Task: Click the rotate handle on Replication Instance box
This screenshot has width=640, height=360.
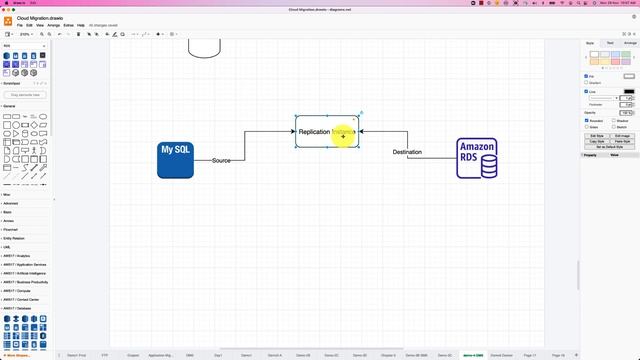Action: [x=362, y=113]
